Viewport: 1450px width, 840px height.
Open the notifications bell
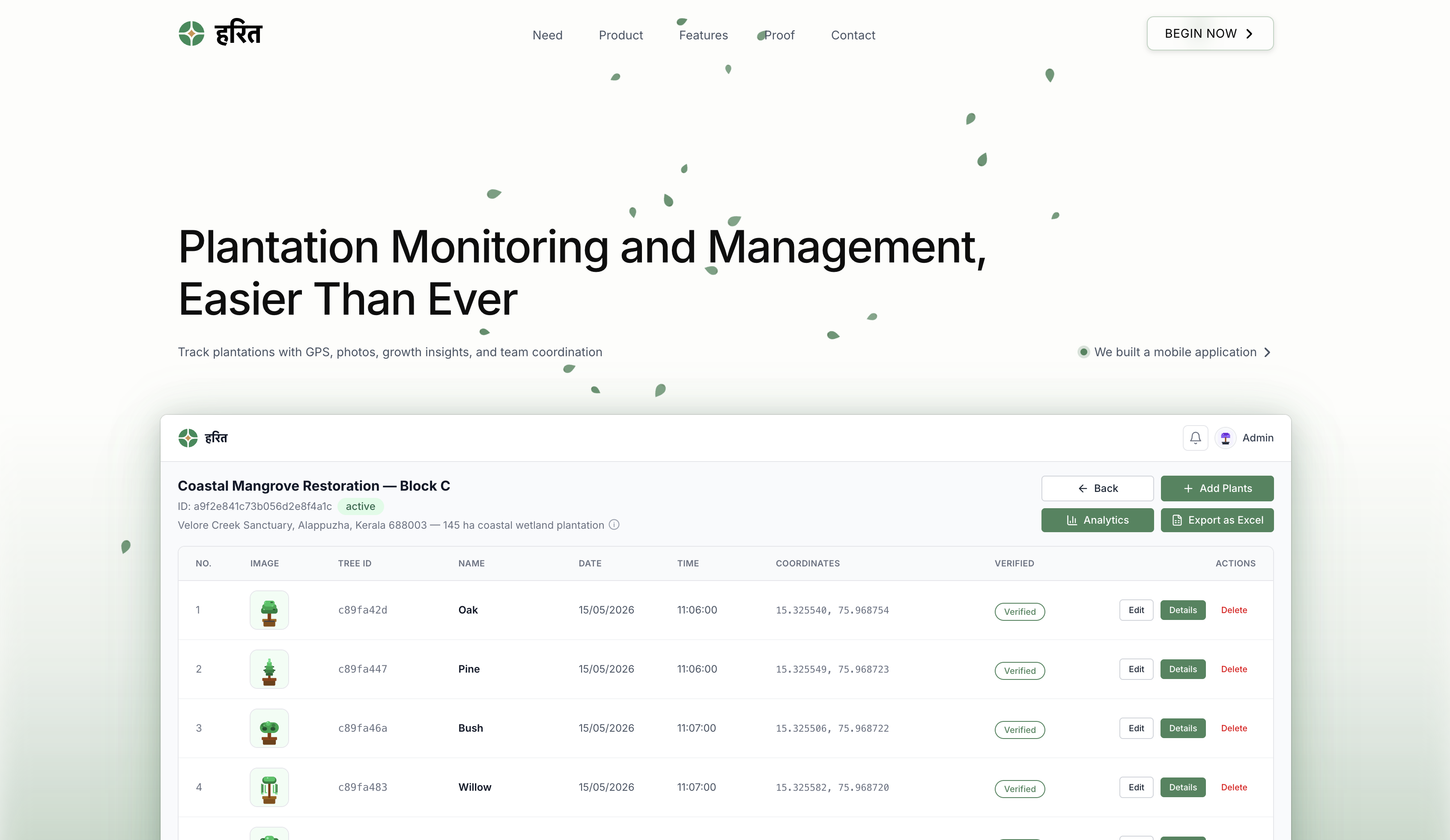click(x=1195, y=438)
